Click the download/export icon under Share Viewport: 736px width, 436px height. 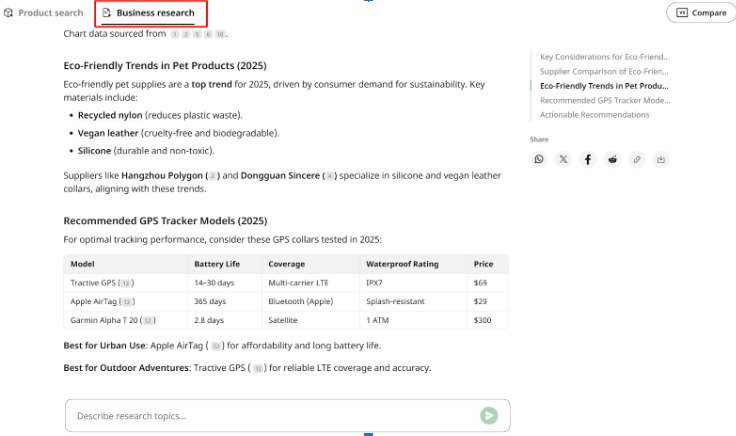pos(661,160)
